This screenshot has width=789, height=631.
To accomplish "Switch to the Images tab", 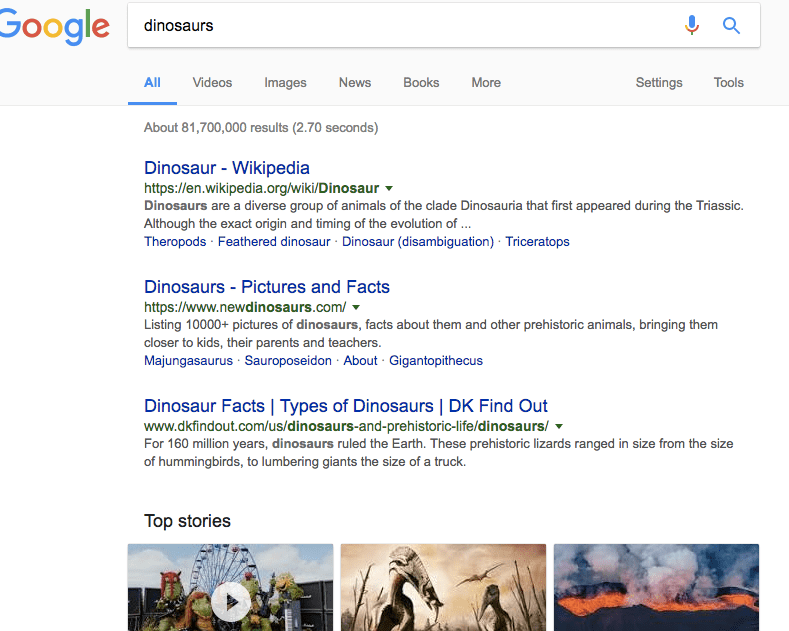I will tap(285, 83).
